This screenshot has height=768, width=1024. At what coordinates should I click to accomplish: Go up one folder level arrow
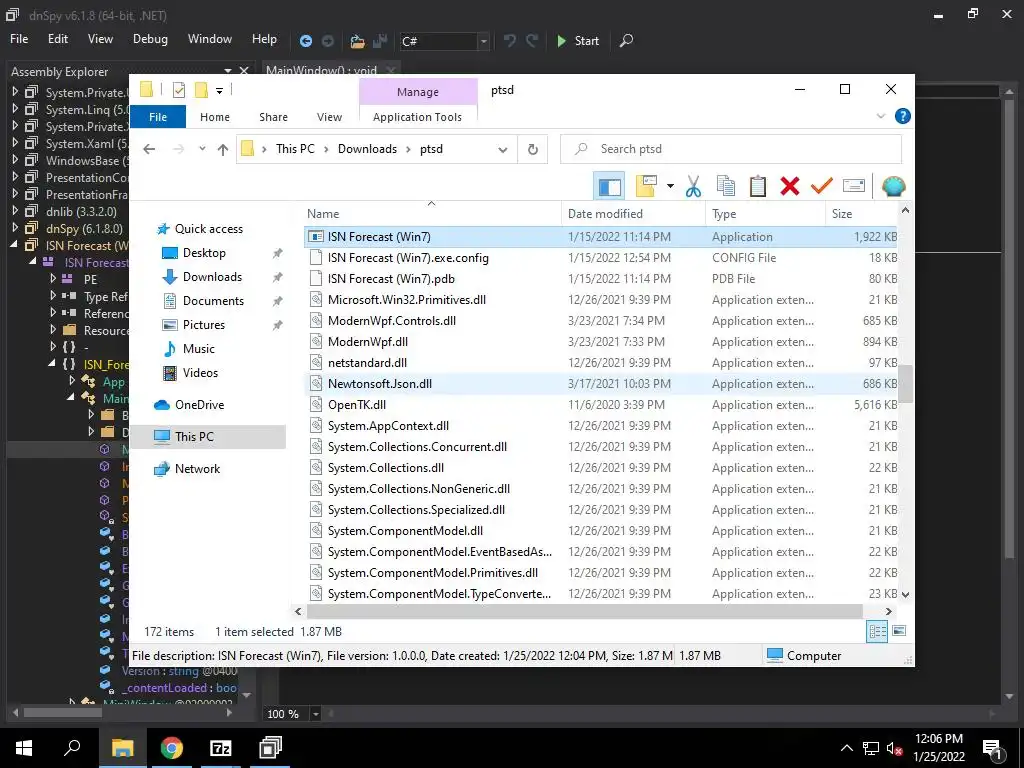pos(223,150)
